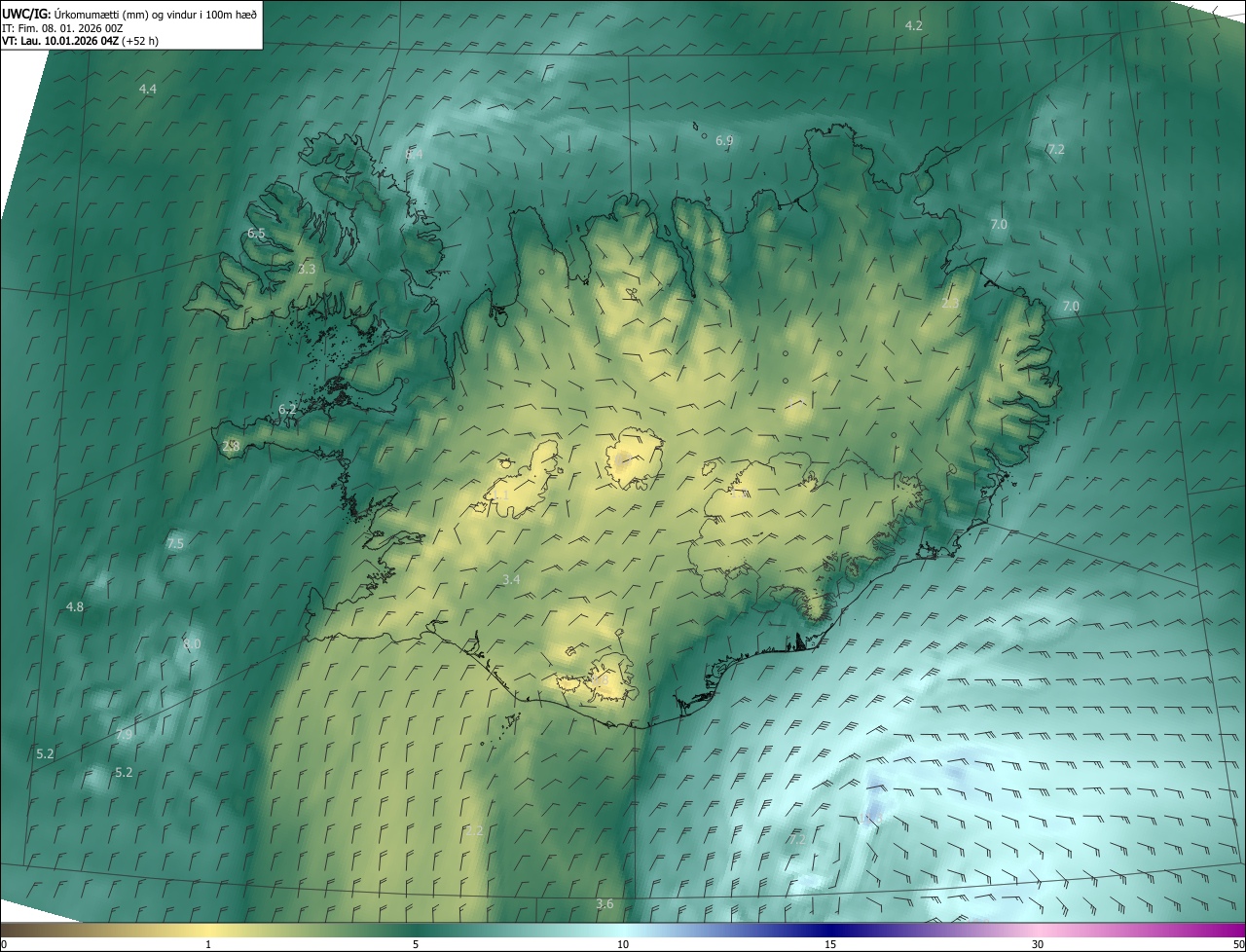
Task: Click the 3.3 value label in the Westfjords
Action: click(307, 269)
